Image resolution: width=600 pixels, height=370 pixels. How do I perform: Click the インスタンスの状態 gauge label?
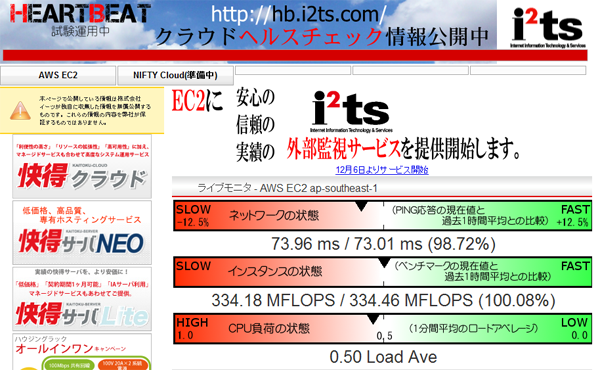pyautogui.click(x=275, y=271)
